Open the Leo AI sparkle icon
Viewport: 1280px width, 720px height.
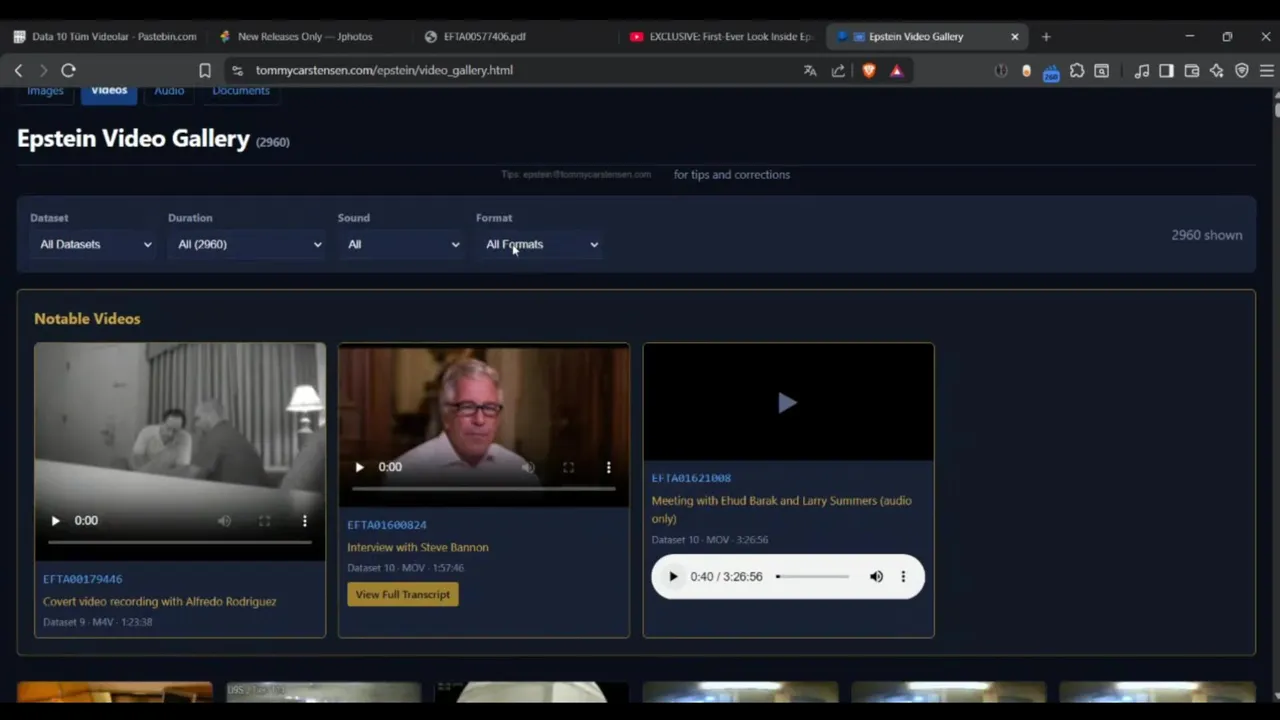point(1216,71)
